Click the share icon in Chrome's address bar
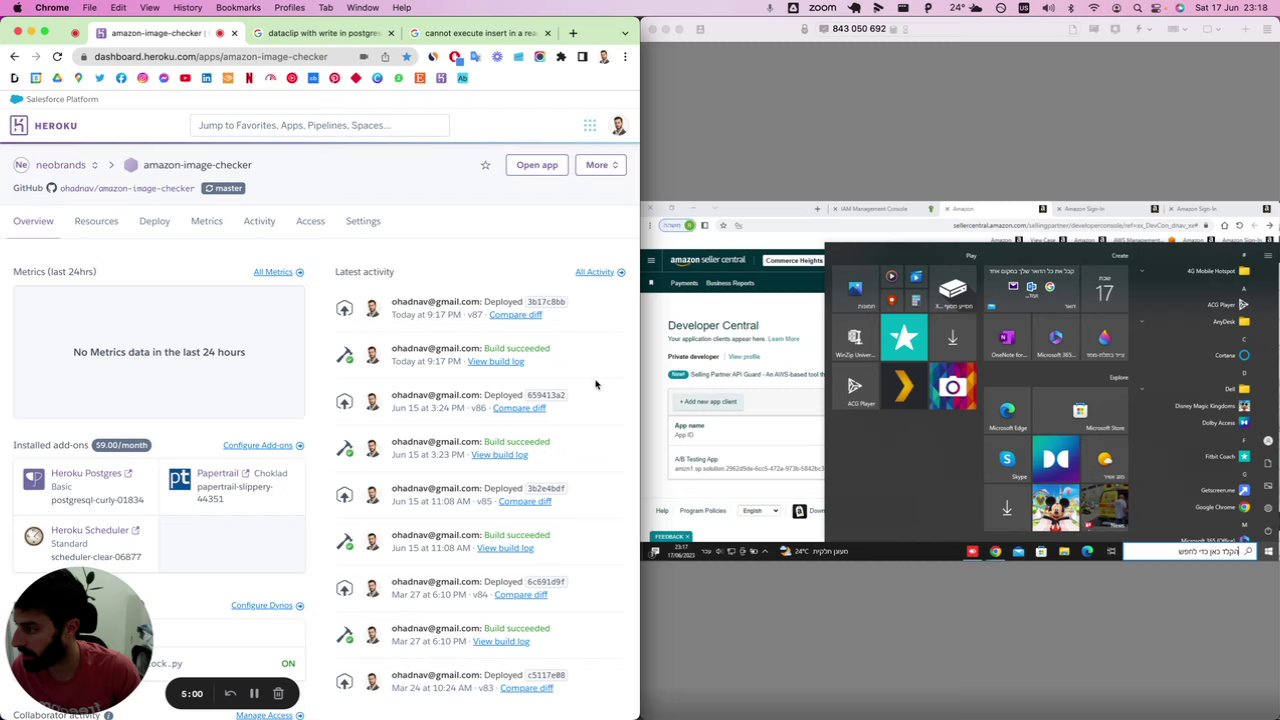Screen dimensions: 1280x720 pos(385,57)
